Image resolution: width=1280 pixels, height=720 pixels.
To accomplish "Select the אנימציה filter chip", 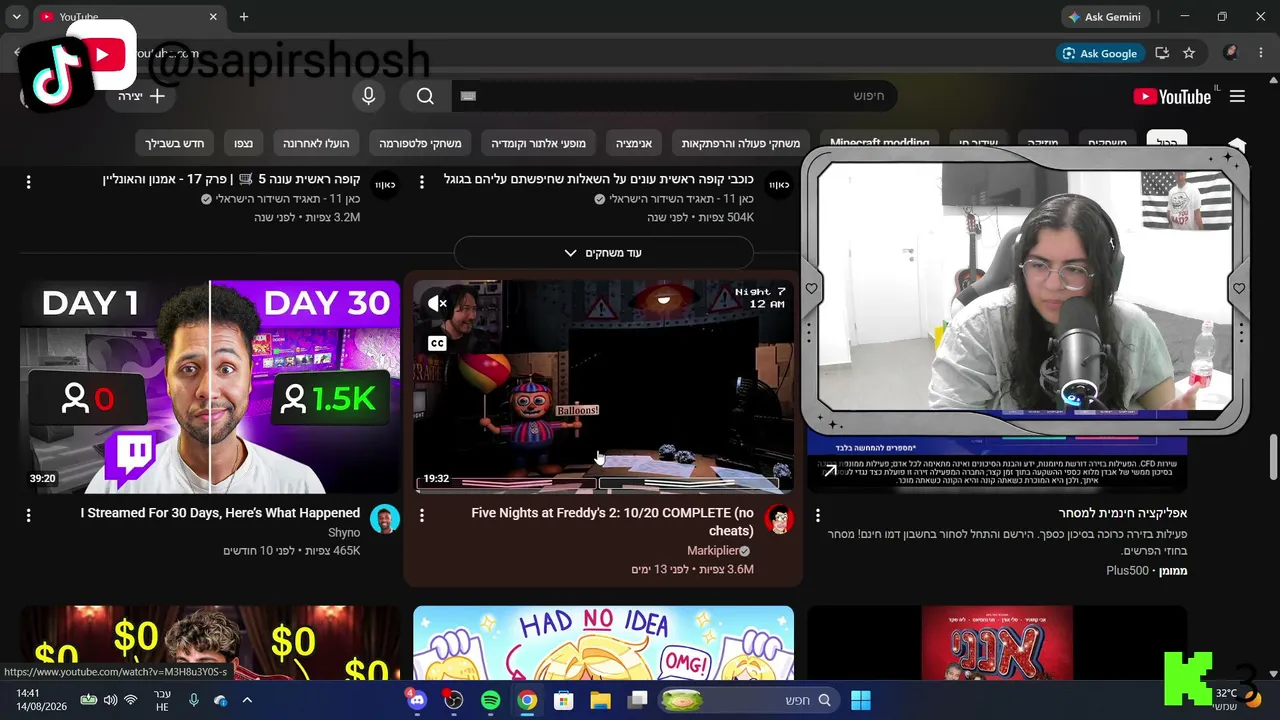I will coord(634,143).
